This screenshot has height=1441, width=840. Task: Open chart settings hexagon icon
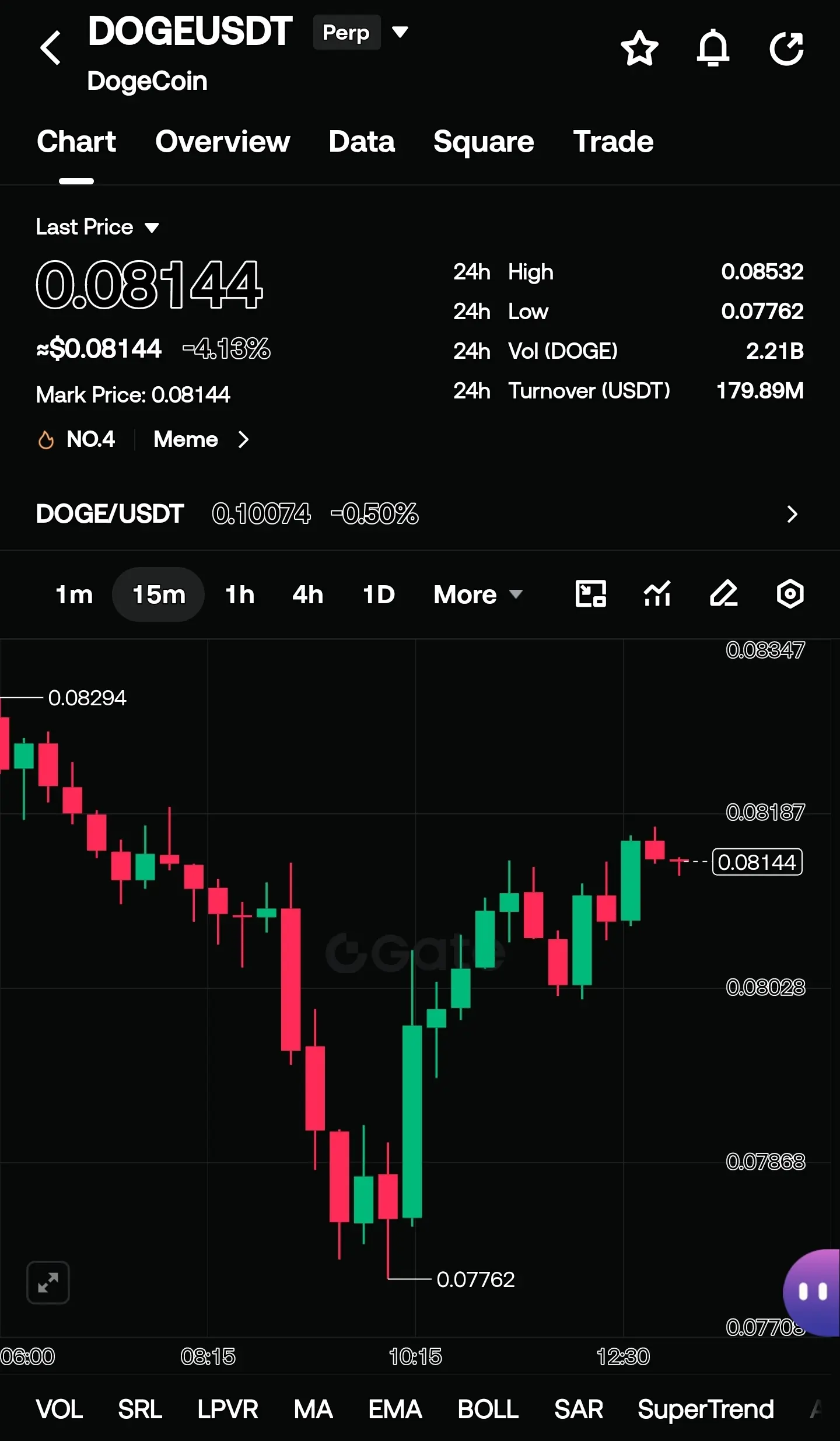pyautogui.click(x=790, y=594)
